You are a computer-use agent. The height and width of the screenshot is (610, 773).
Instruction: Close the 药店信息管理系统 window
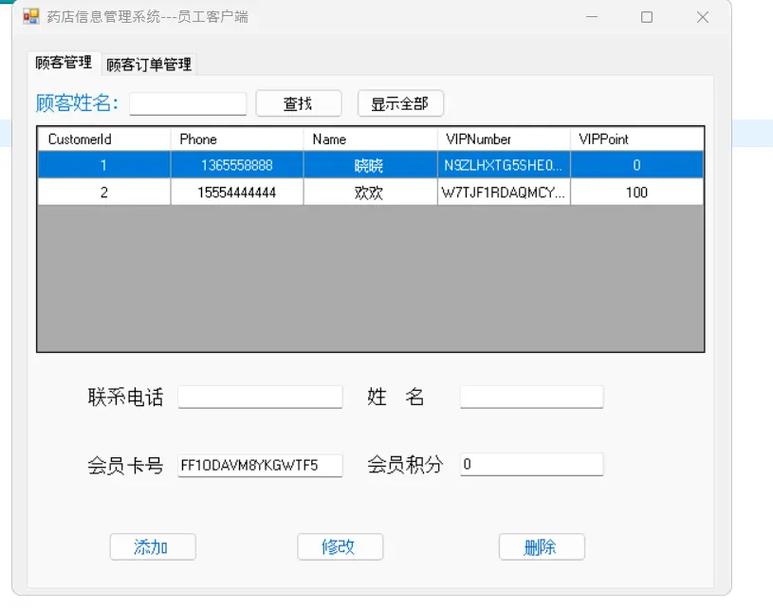pos(703,17)
